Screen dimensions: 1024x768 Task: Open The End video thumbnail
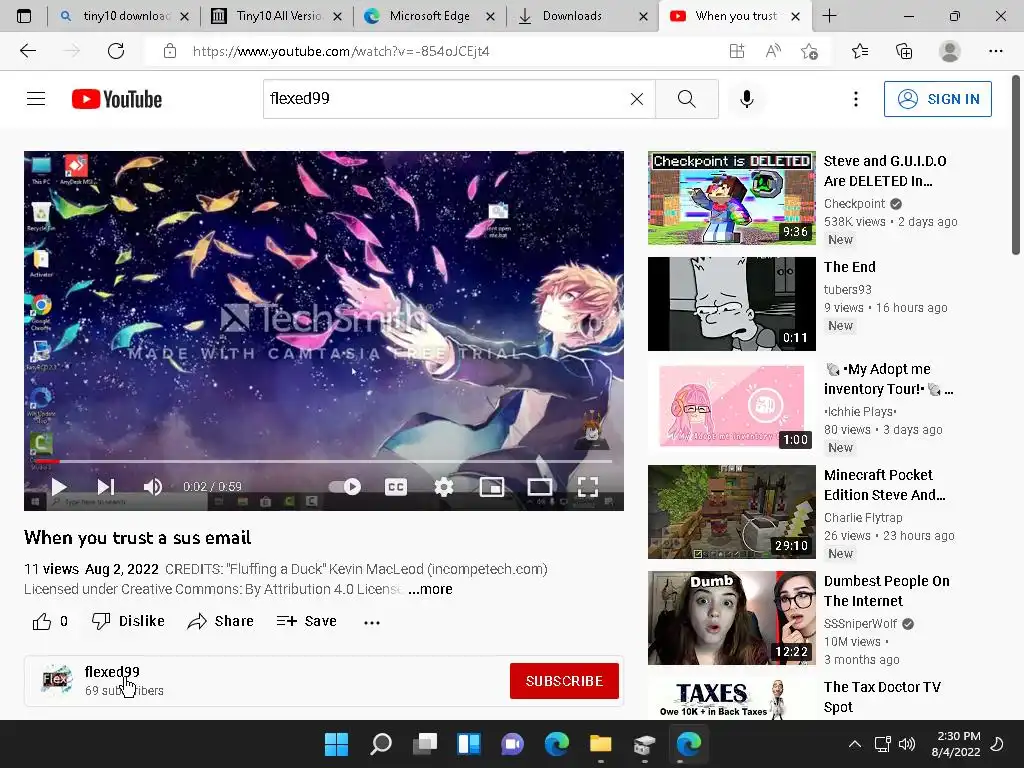tap(731, 304)
